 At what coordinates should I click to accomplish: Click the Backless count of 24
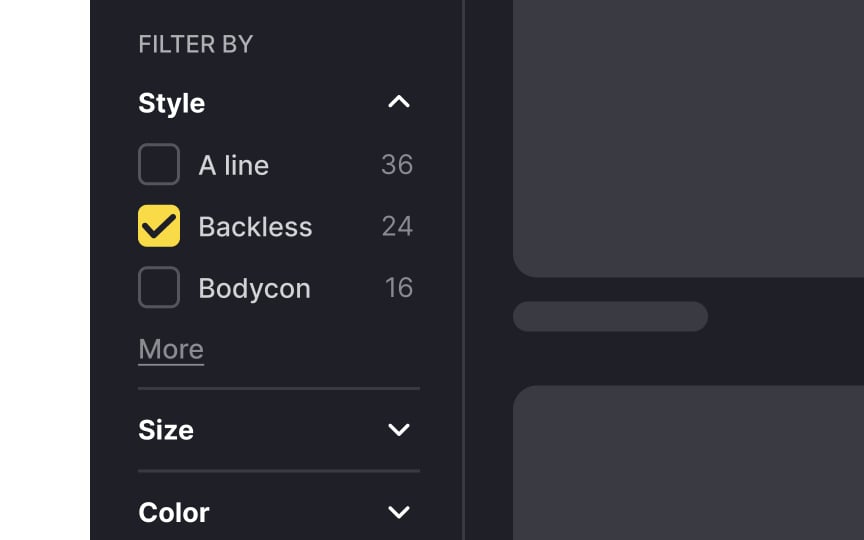(x=397, y=226)
